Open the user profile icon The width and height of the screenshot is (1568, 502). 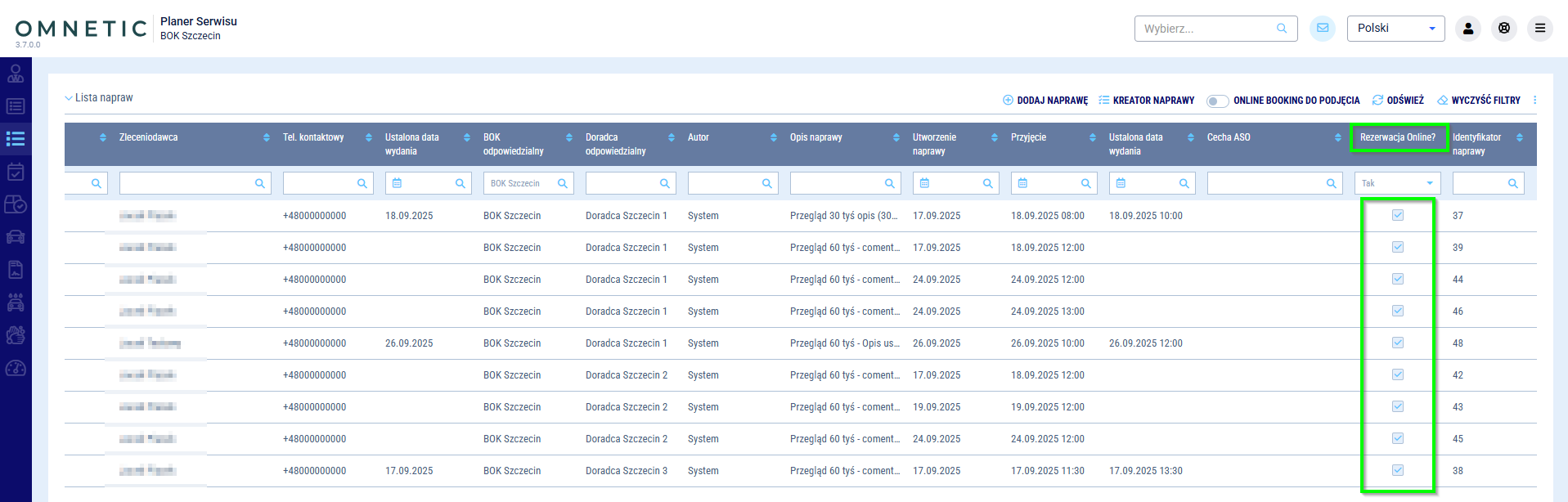1467,29
